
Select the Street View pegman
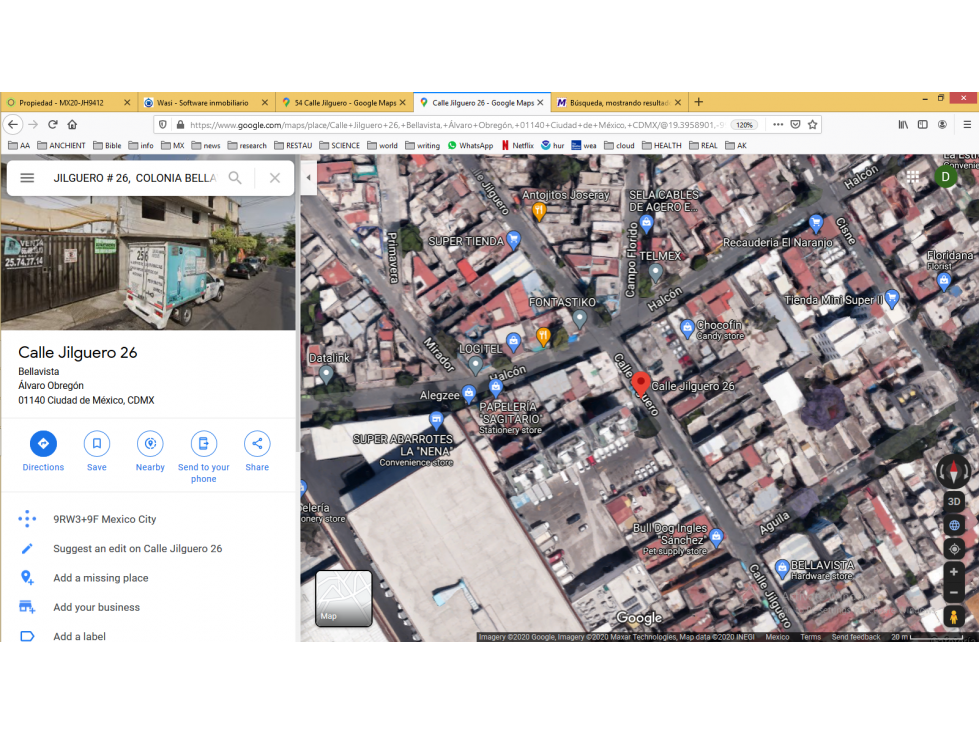953,617
